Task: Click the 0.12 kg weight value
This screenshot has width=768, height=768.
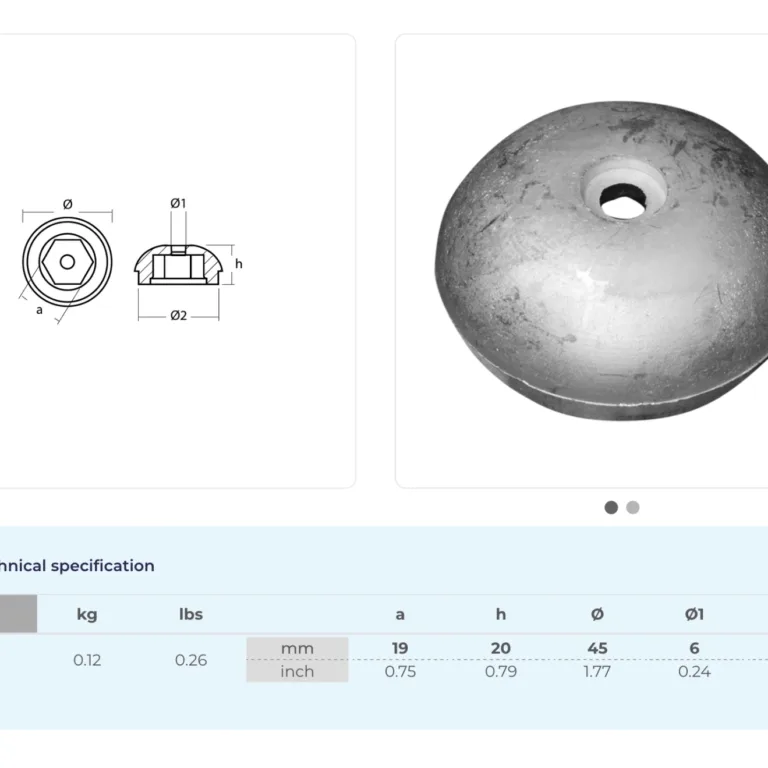Action: point(87,660)
